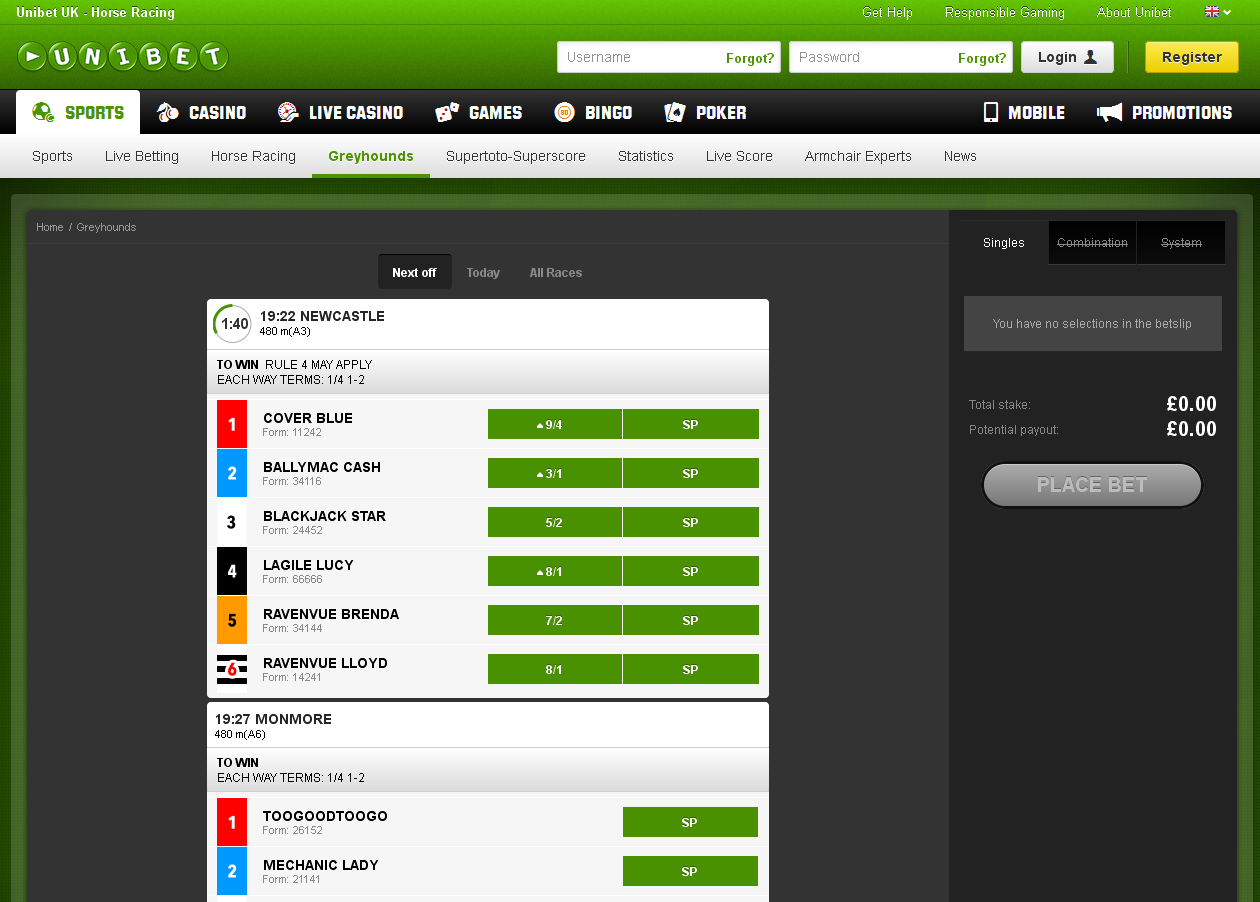Screen dimensions: 1260x902
Task: Select the Greyhounds submenu item
Action: [x=371, y=156]
